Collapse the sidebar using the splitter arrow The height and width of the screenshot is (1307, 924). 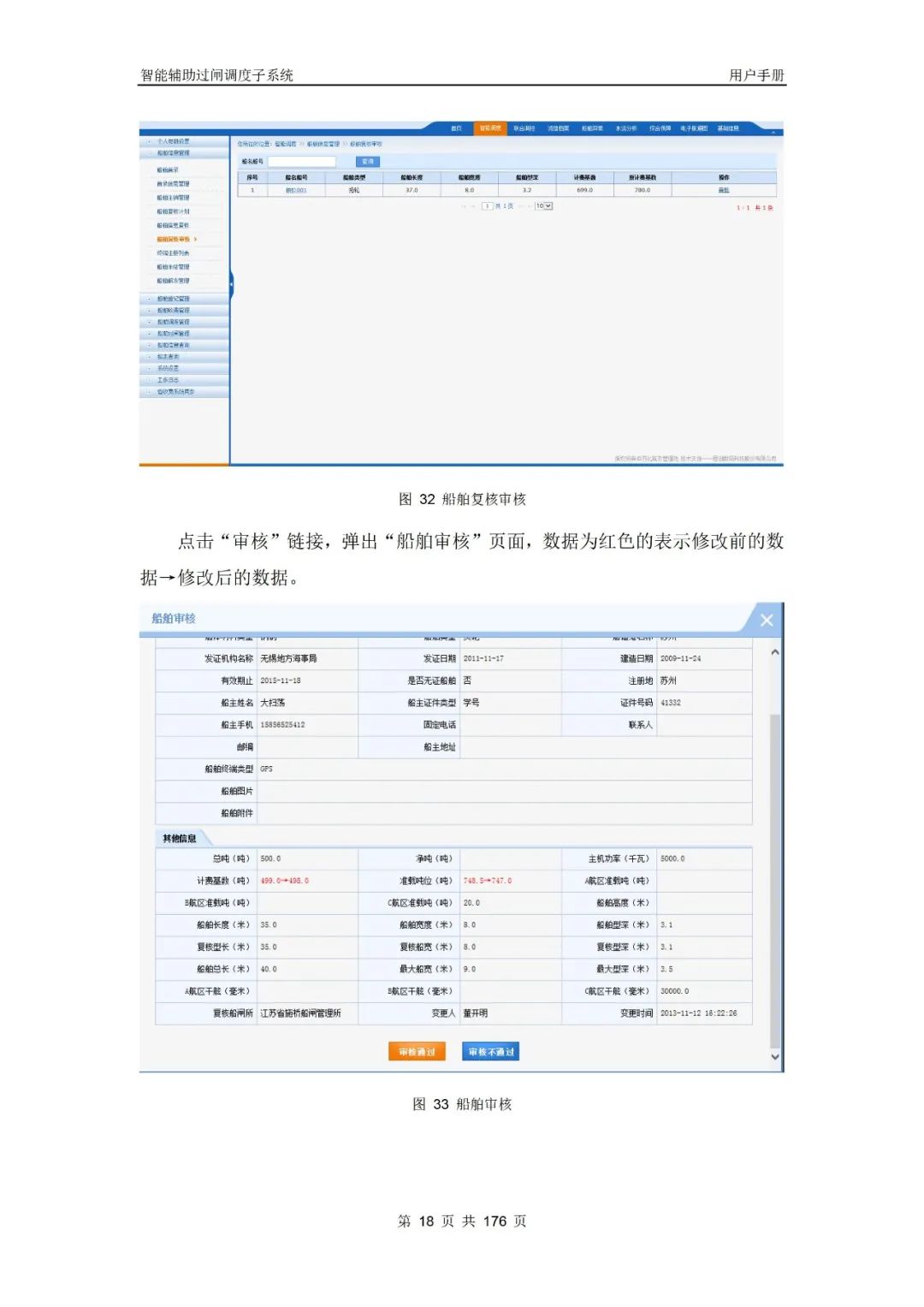[x=231, y=284]
